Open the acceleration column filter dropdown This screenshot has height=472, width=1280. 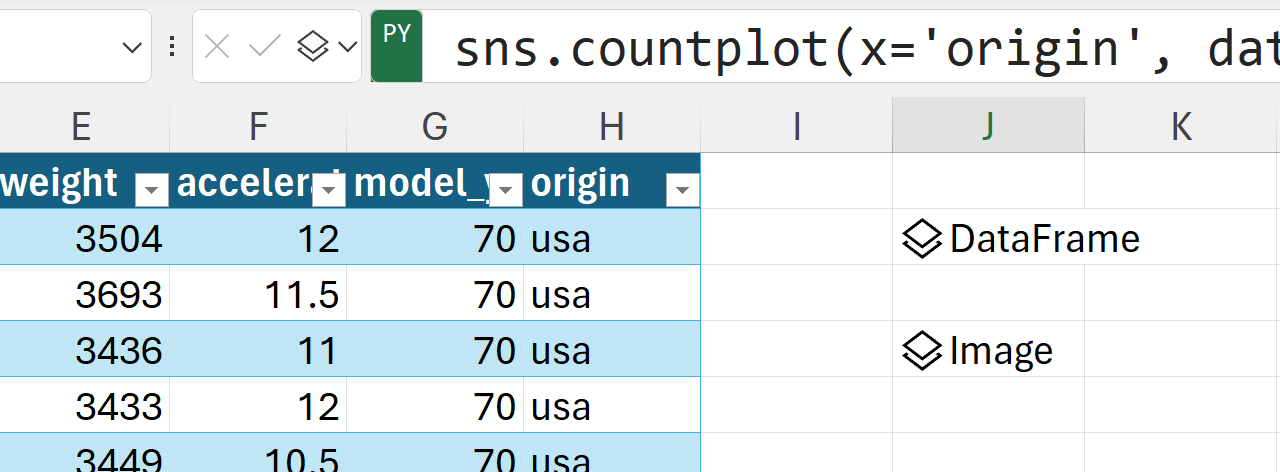point(328,188)
